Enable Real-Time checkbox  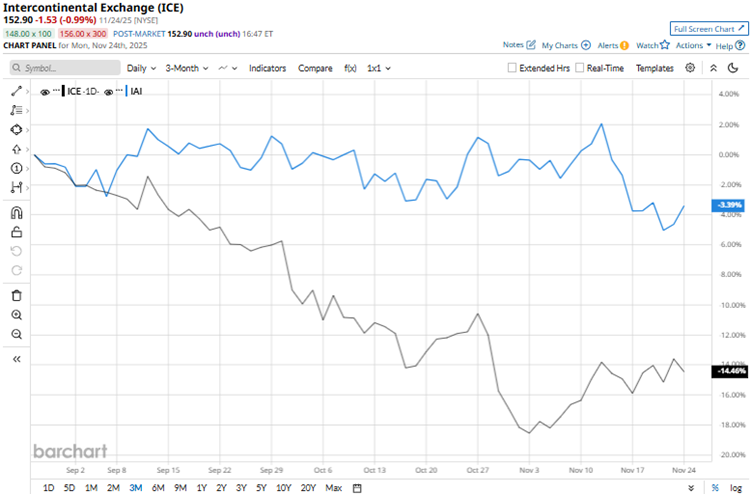pos(579,68)
